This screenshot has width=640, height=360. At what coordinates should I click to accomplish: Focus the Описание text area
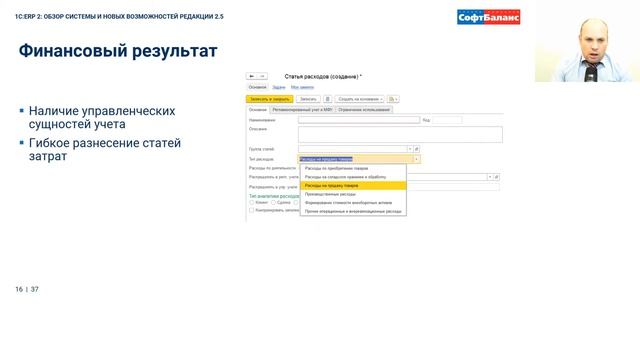click(400, 134)
